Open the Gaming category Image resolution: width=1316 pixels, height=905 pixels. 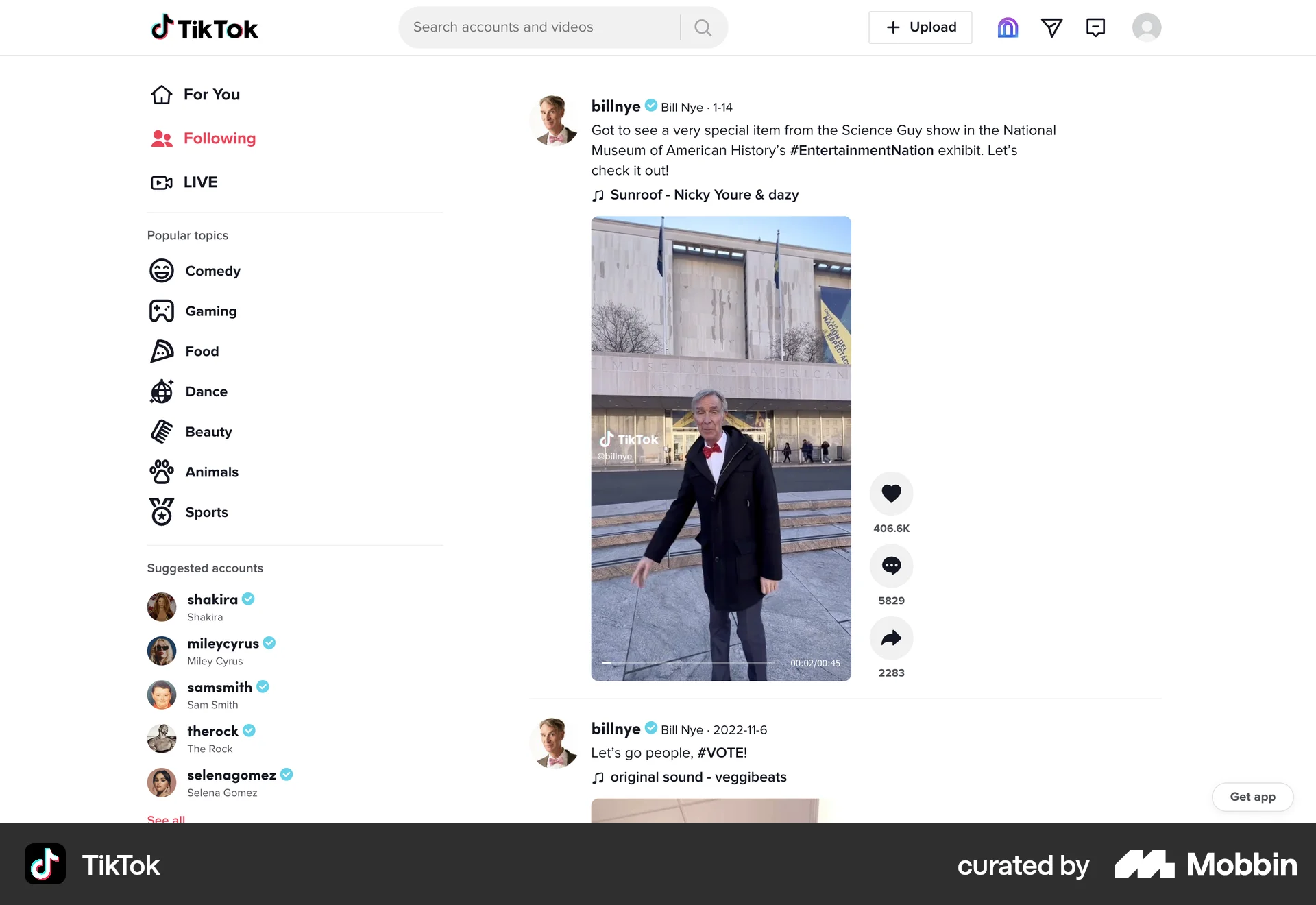[210, 311]
